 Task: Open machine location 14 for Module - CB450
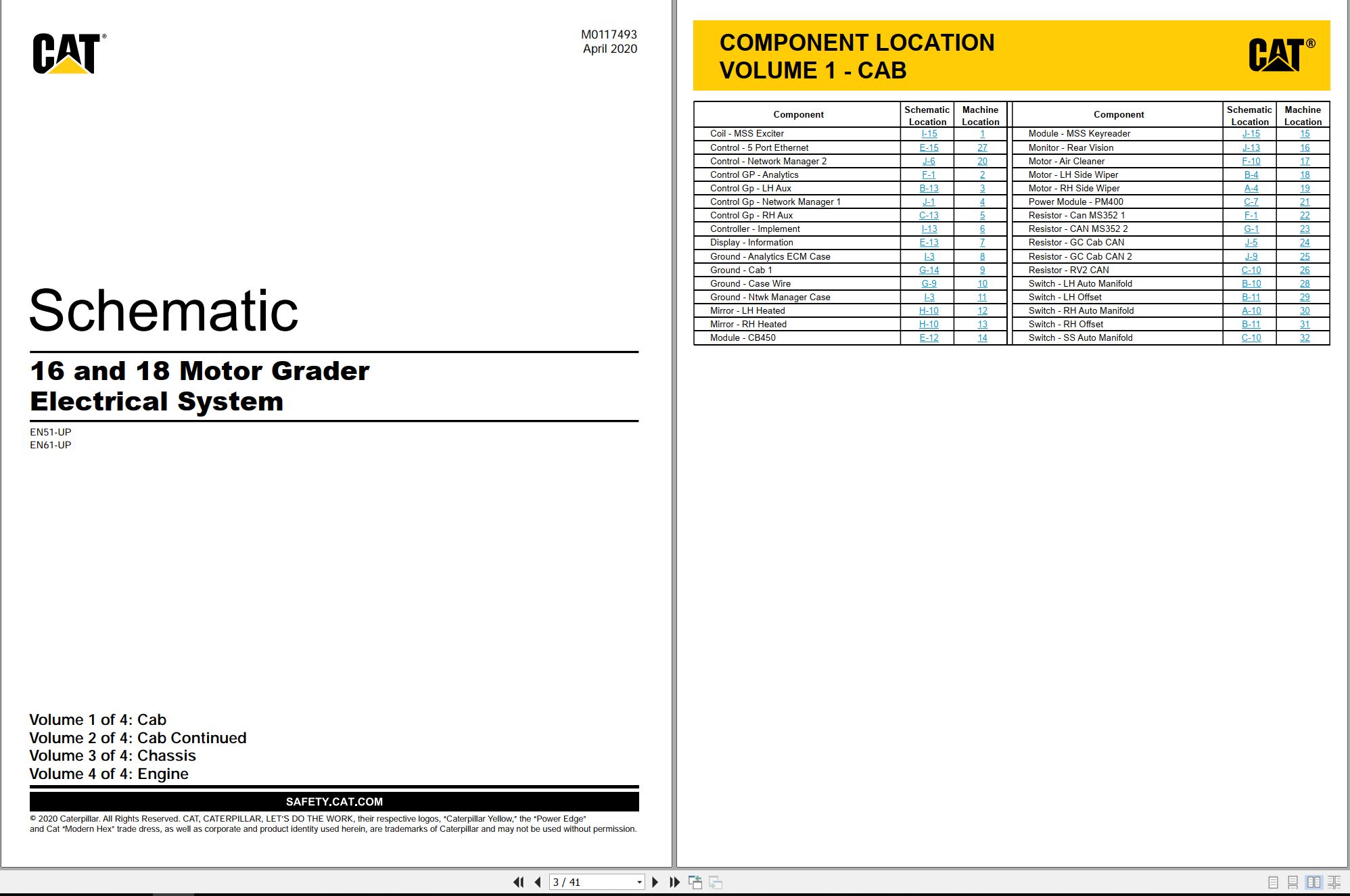[982, 337]
